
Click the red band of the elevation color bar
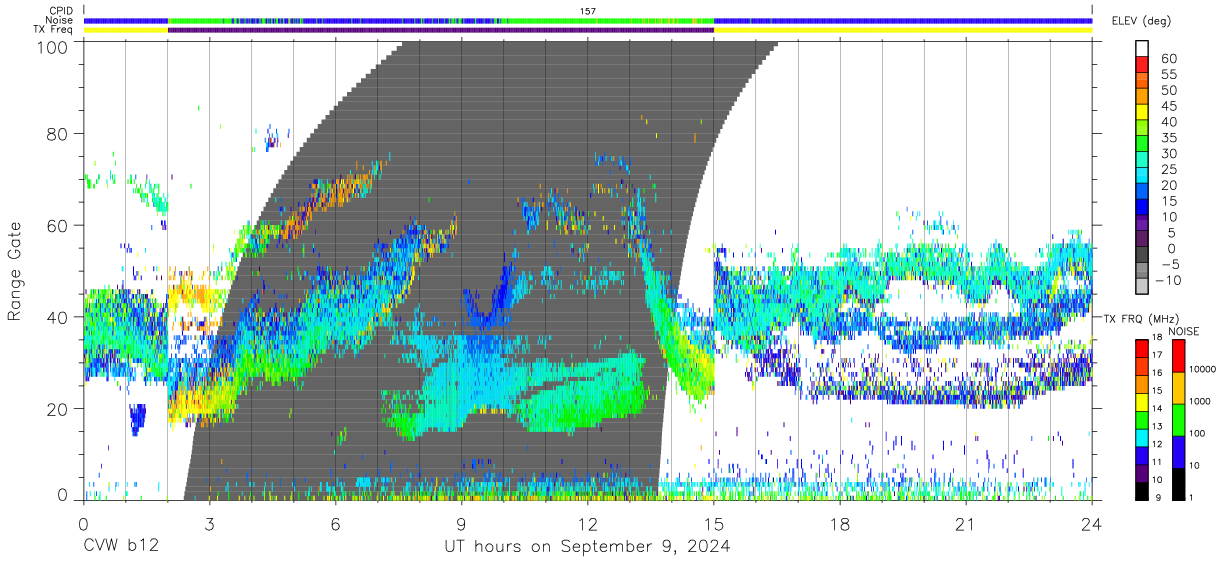click(x=1142, y=66)
